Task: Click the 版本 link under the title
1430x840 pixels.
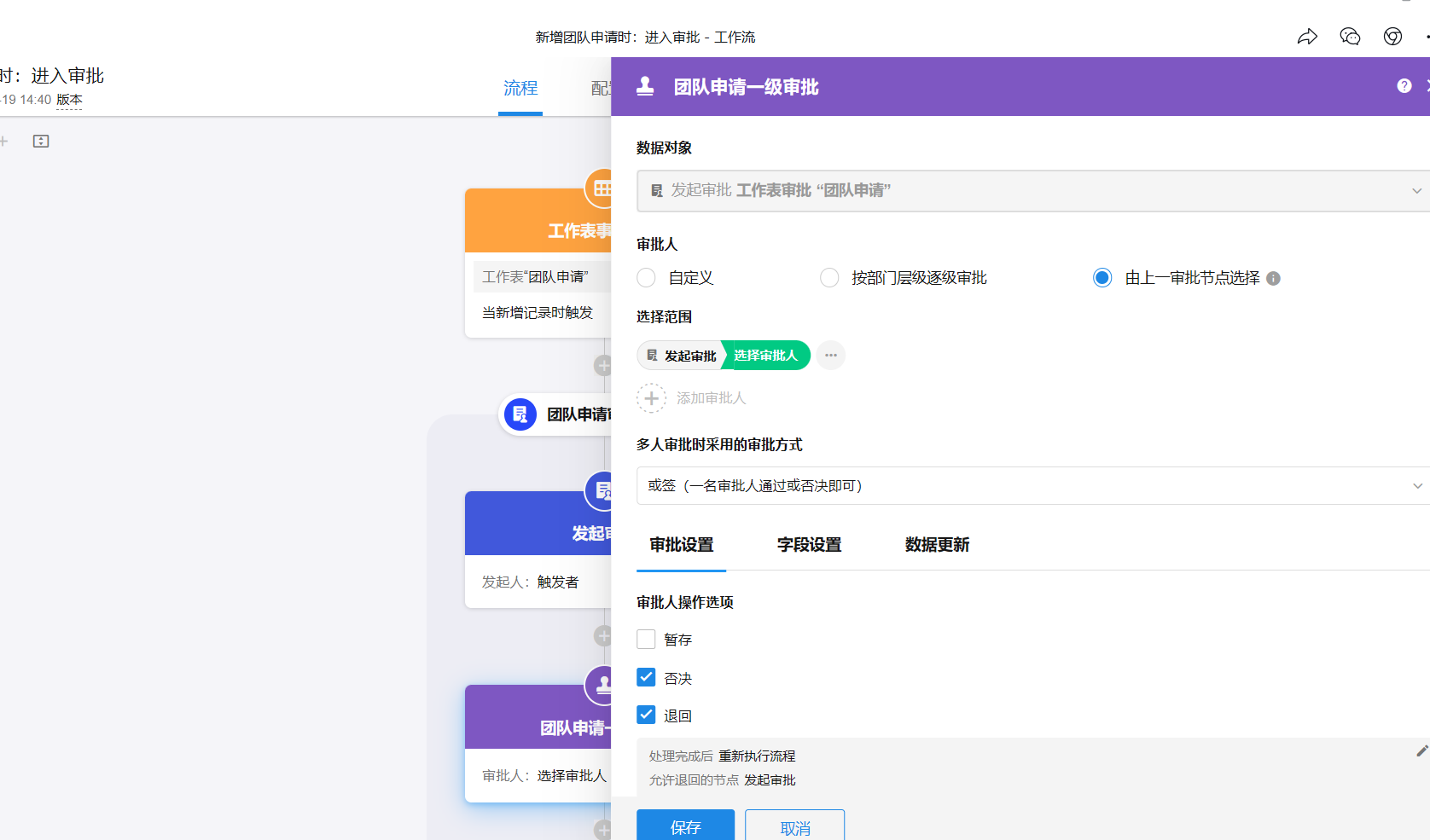Action: tap(69, 100)
